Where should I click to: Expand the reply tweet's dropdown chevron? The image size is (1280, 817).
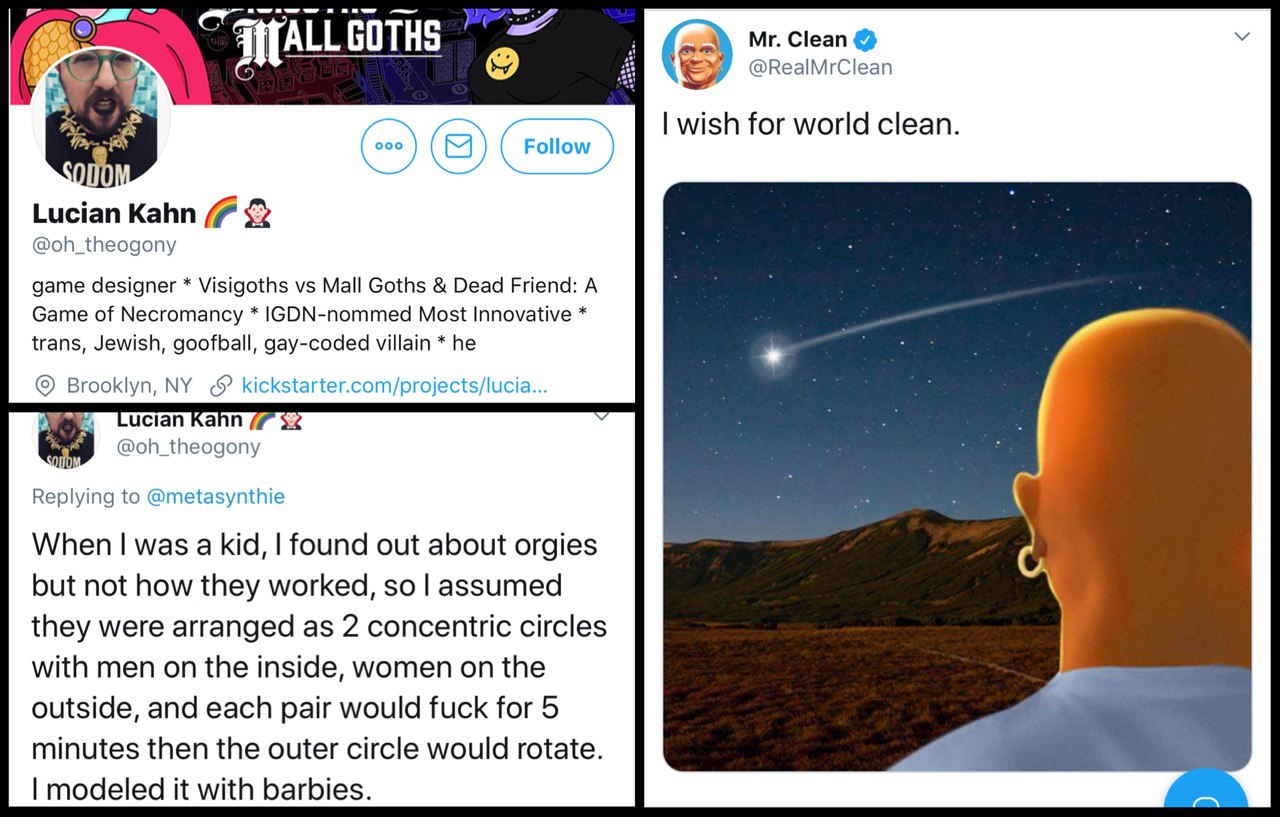pyautogui.click(x=602, y=417)
